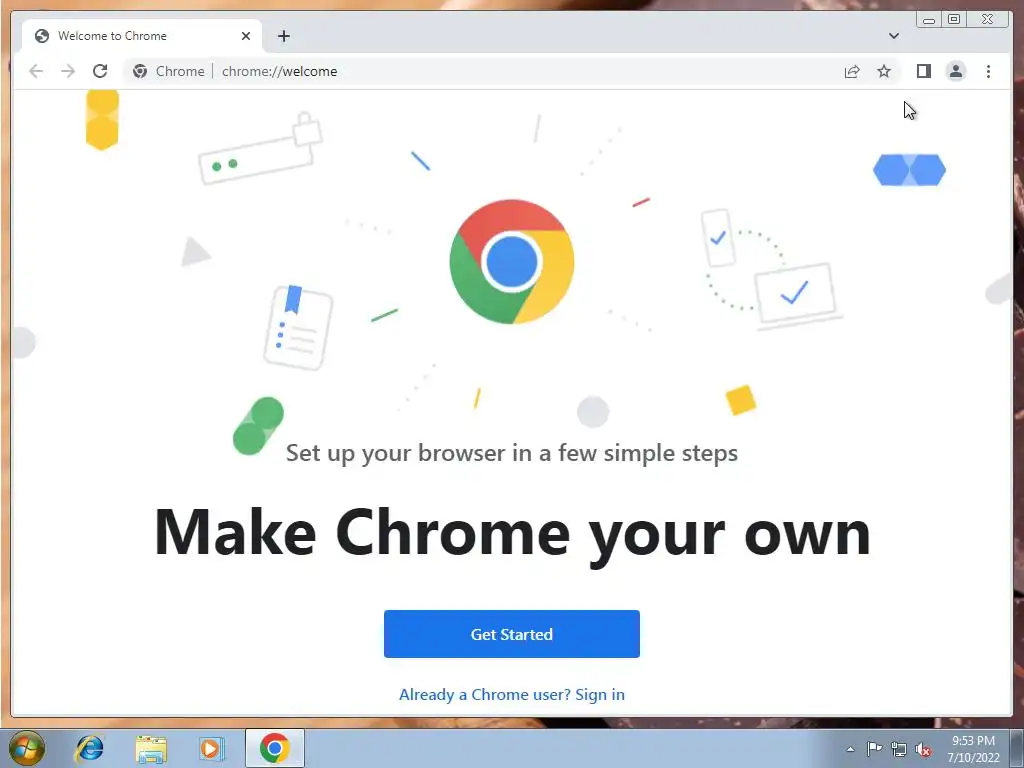Open the profile avatar menu
1024x768 pixels.
pos(956,71)
